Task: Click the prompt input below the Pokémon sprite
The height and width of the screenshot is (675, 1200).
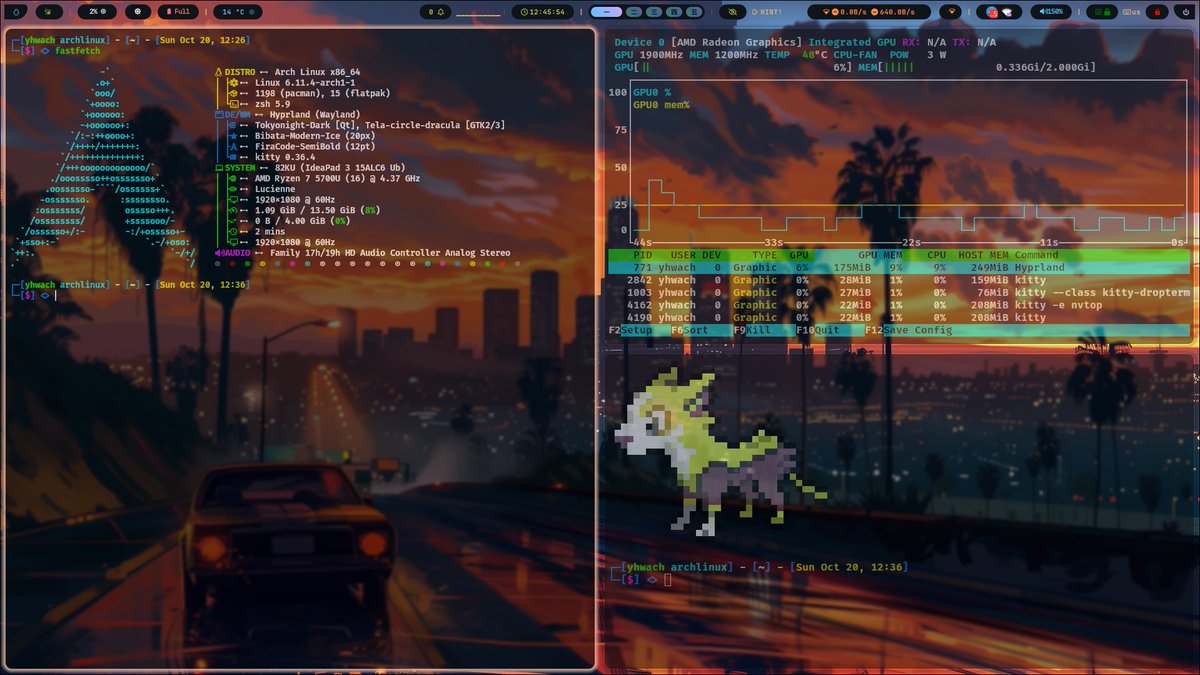Action: tap(668, 579)
